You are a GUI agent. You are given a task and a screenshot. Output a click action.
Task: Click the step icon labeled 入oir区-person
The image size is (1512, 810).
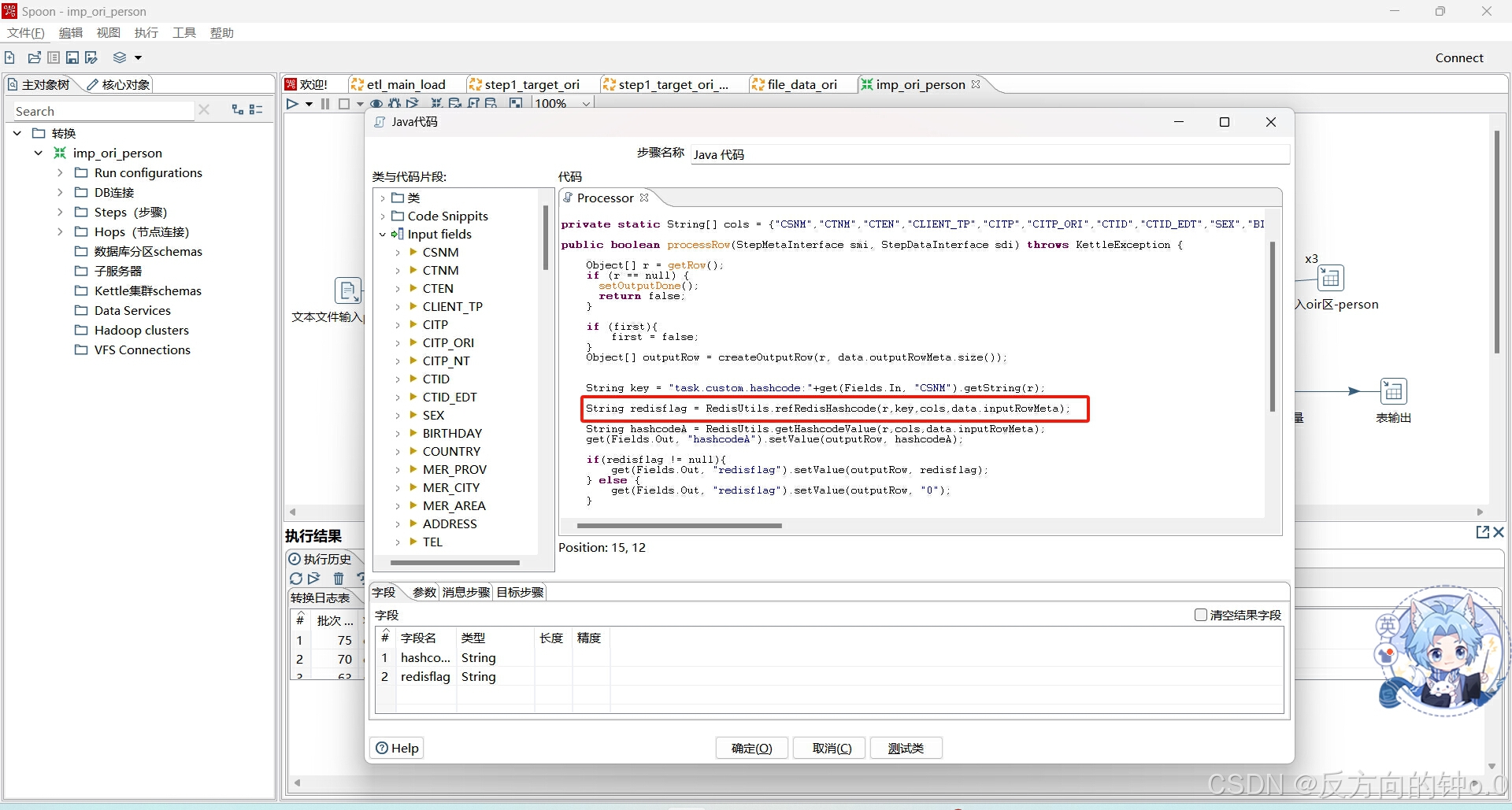(x=1331, y=278)
